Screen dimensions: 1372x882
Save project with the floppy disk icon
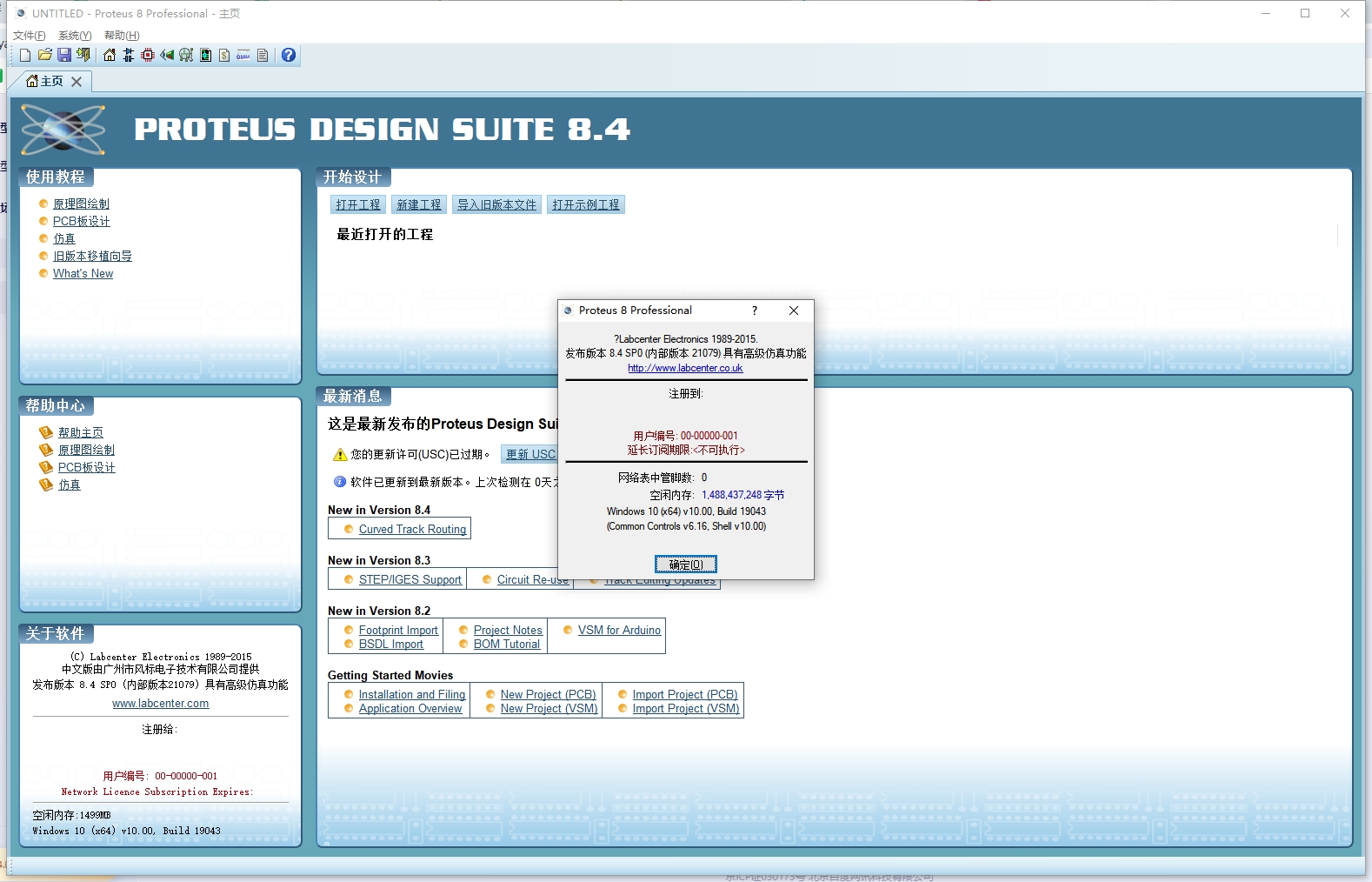pos(63,55)
